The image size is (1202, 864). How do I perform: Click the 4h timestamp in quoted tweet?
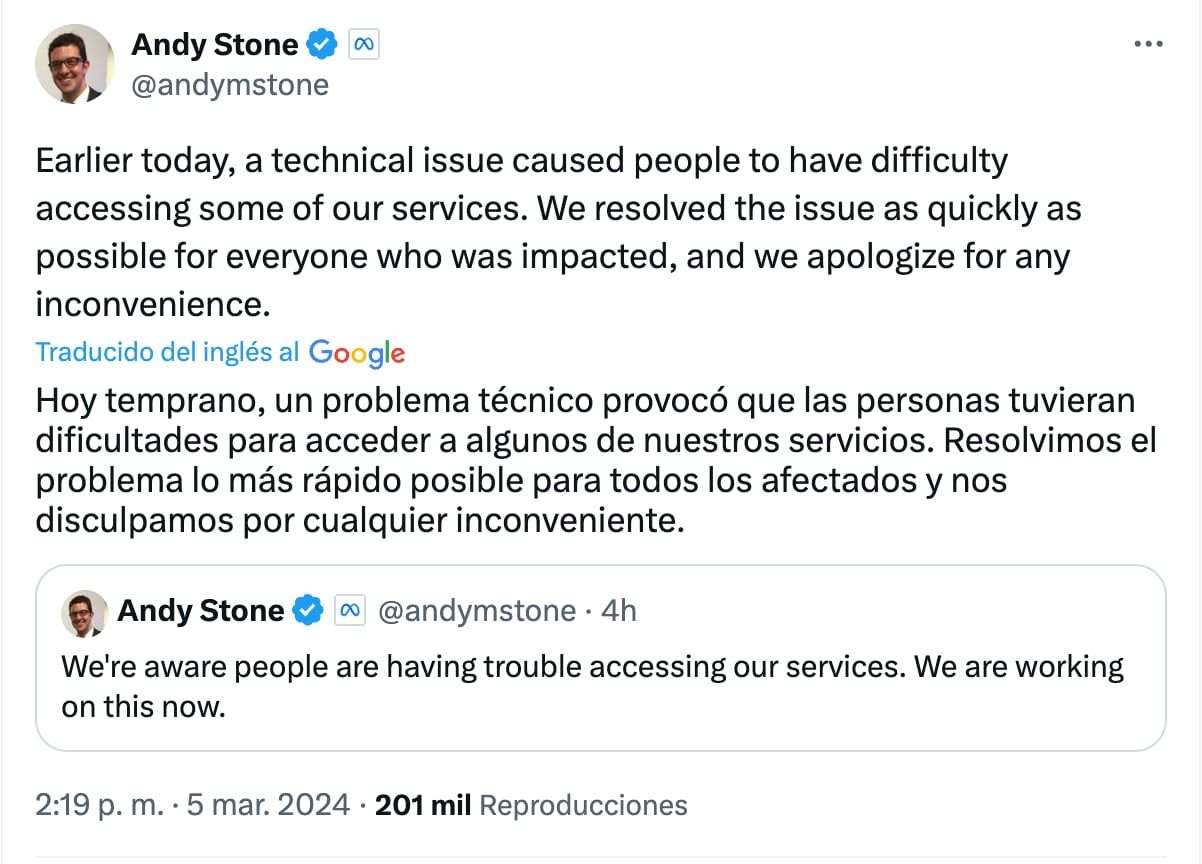click(x=617, y=610)
